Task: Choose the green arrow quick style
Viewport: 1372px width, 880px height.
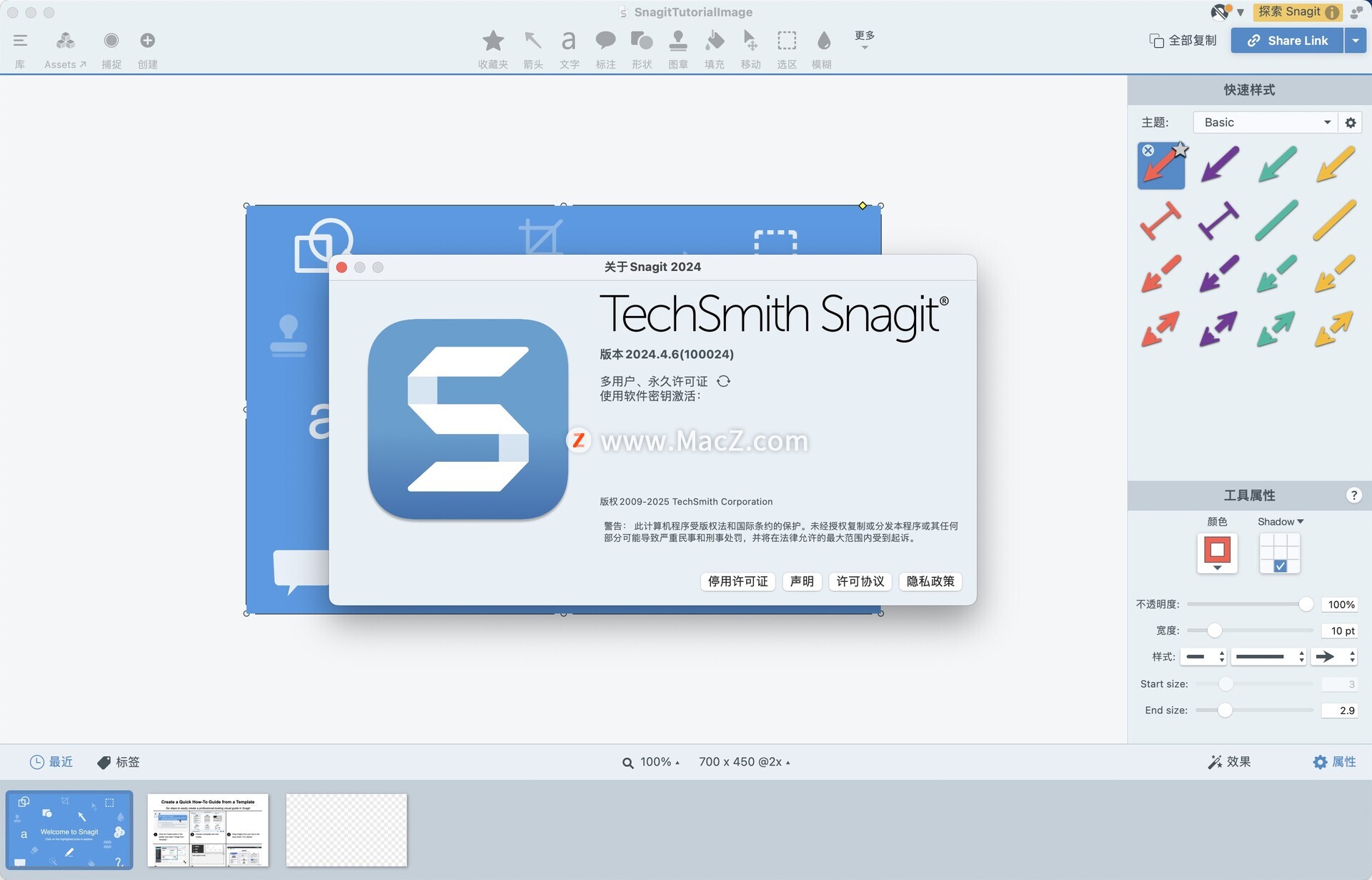Action: (1277, 164)
